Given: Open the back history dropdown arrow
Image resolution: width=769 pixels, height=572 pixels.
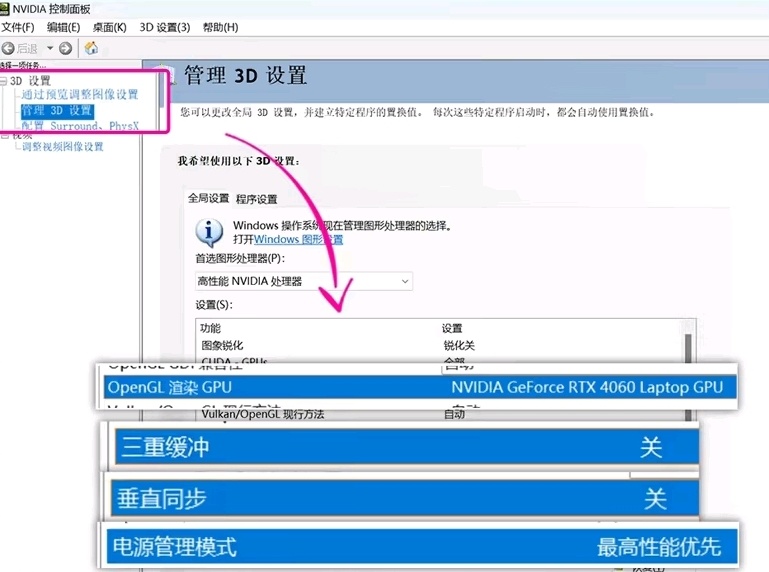Looking at the screenshot, I should tap(49, 48).
